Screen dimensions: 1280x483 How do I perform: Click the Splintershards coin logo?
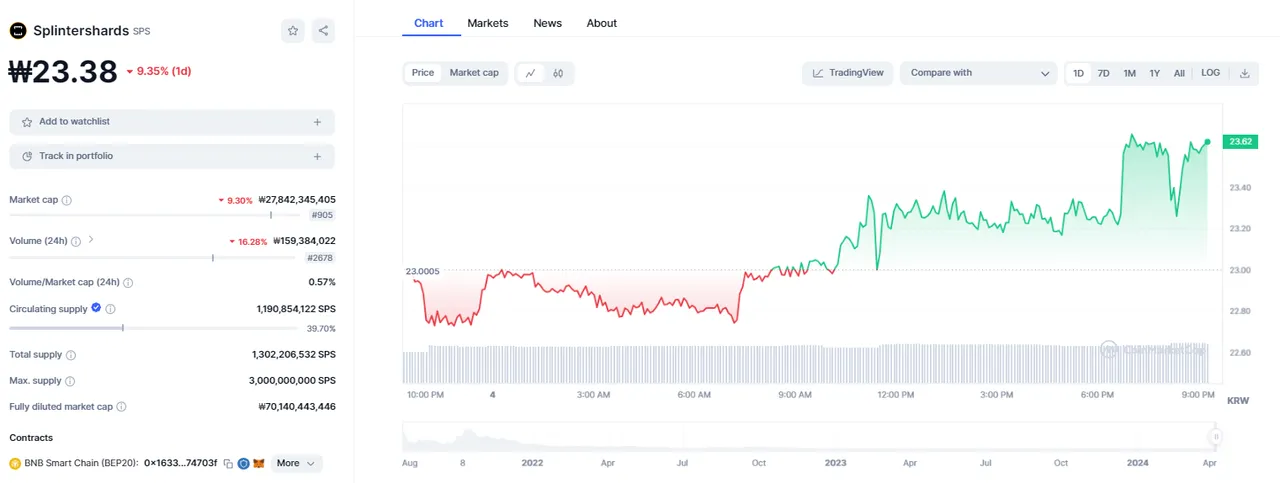coord(18,31)
